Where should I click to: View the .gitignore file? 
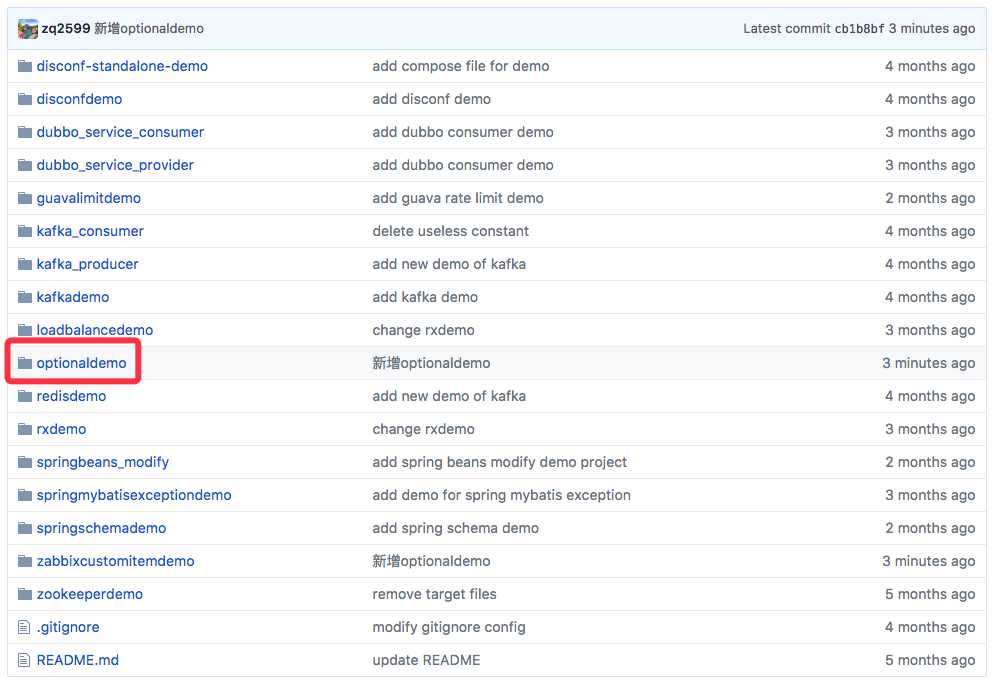[68, 627]
